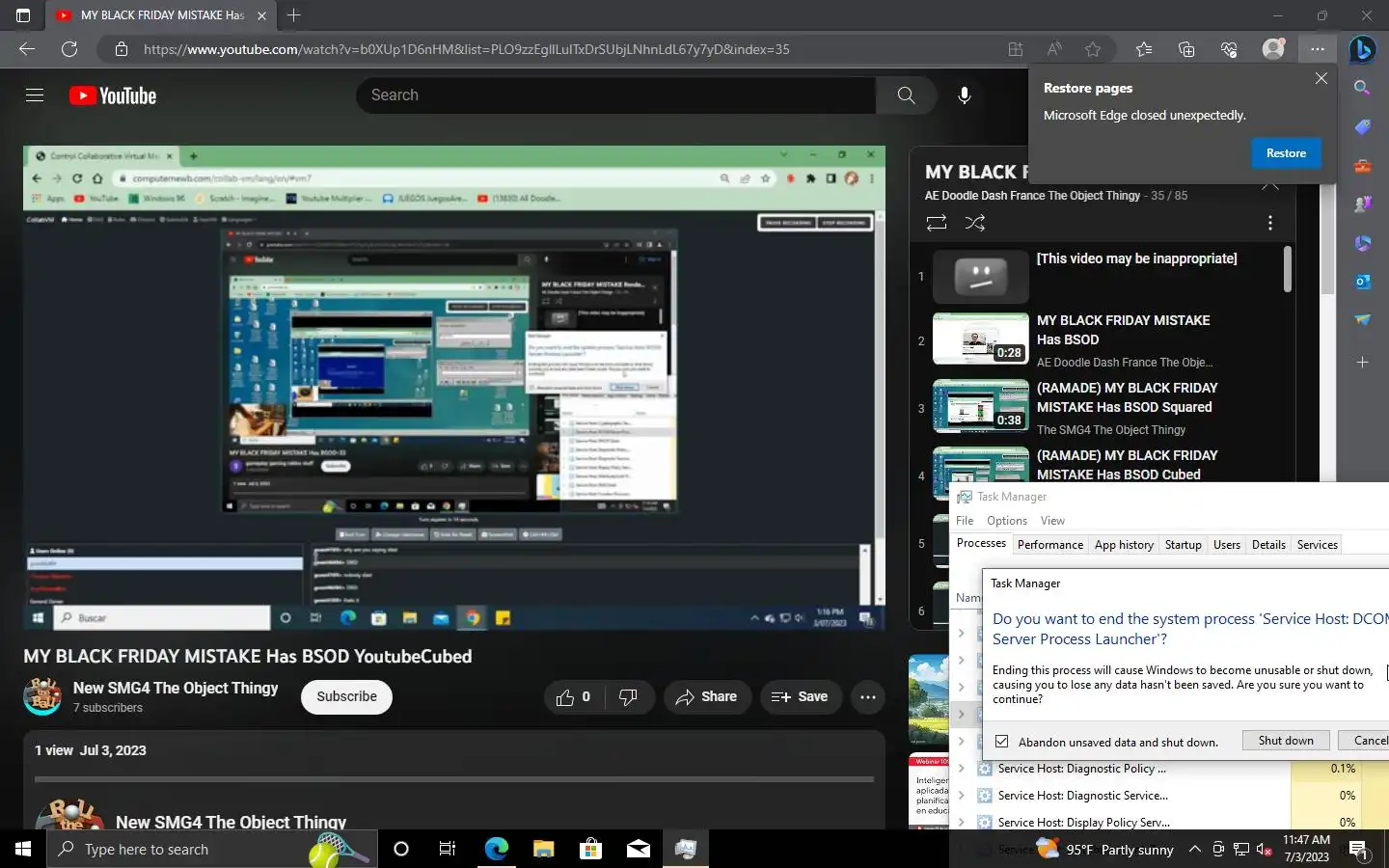Expand the Diagnostic Policy service host row
The width and height of the screenshot is (1389, 868).
pos(961,769)
